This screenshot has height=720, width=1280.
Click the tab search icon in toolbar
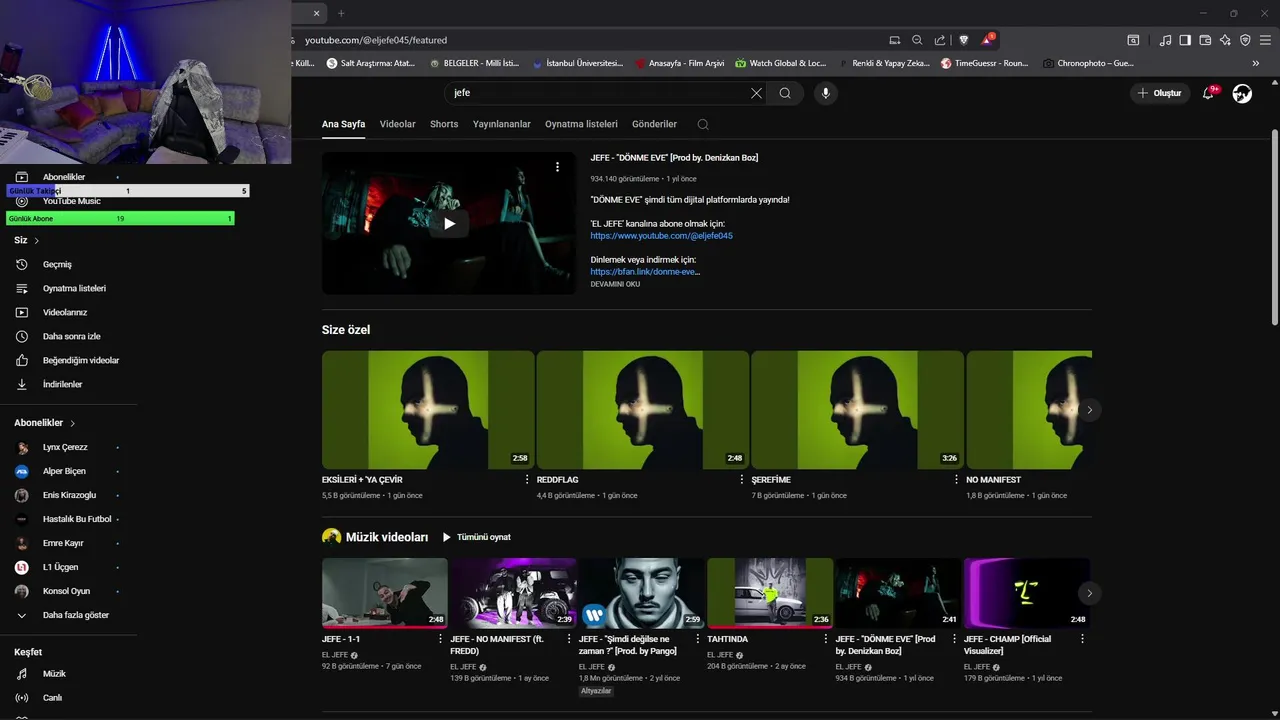click(x=1133, y=40)
